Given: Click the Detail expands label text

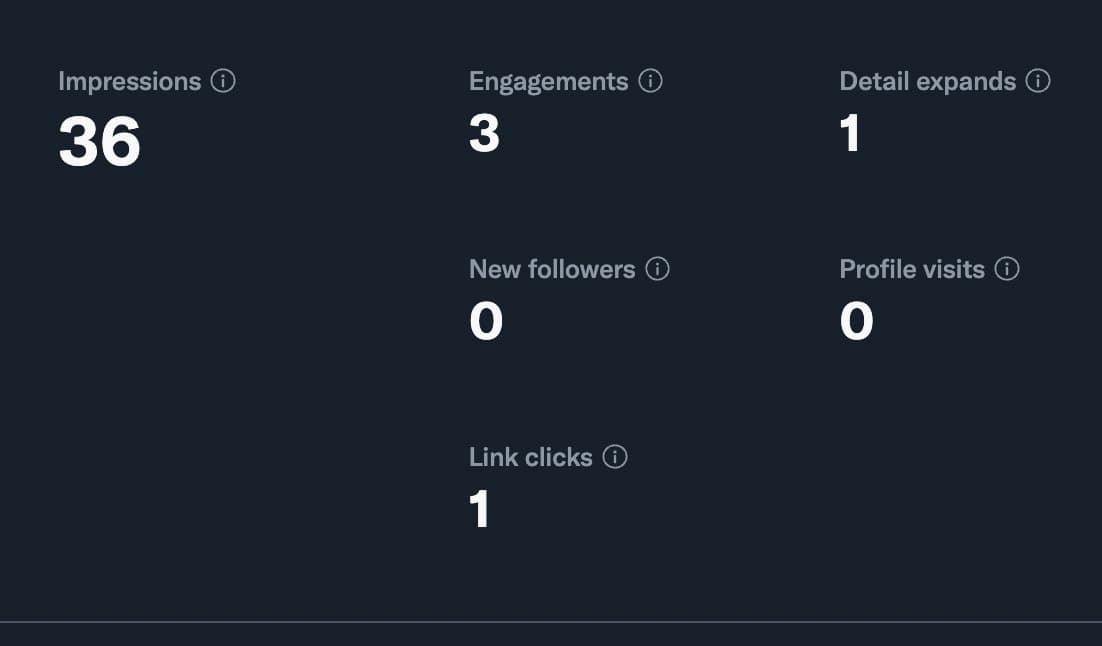Looking at the screenshot, I should (927, 81).
